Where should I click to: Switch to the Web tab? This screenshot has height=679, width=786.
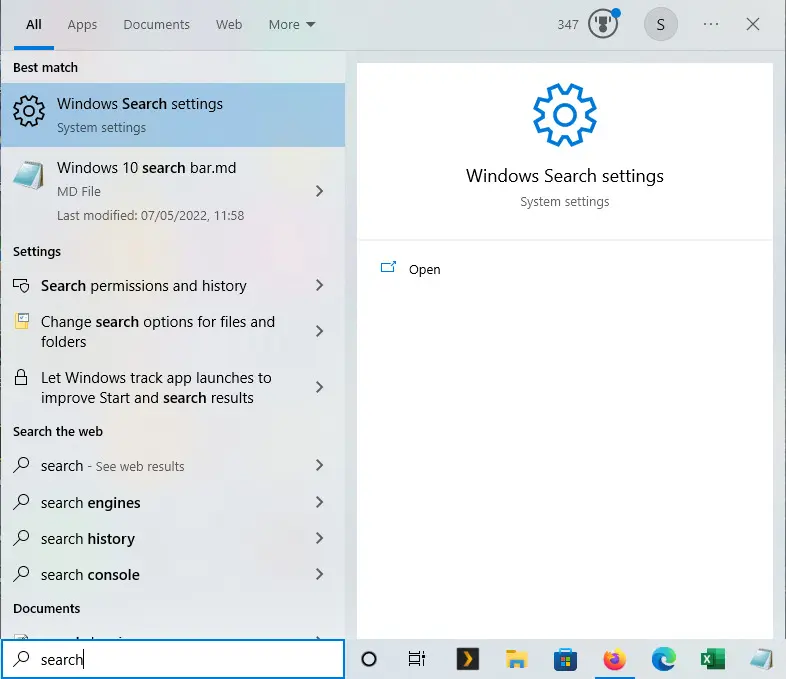click(229, 25)
